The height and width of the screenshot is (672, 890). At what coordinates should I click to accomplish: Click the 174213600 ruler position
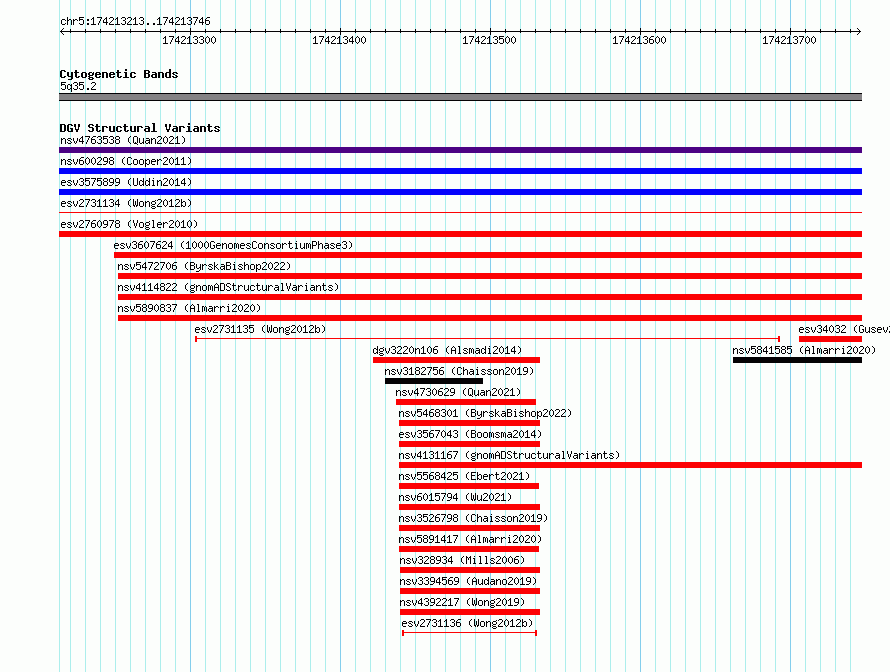coord(639,40)
